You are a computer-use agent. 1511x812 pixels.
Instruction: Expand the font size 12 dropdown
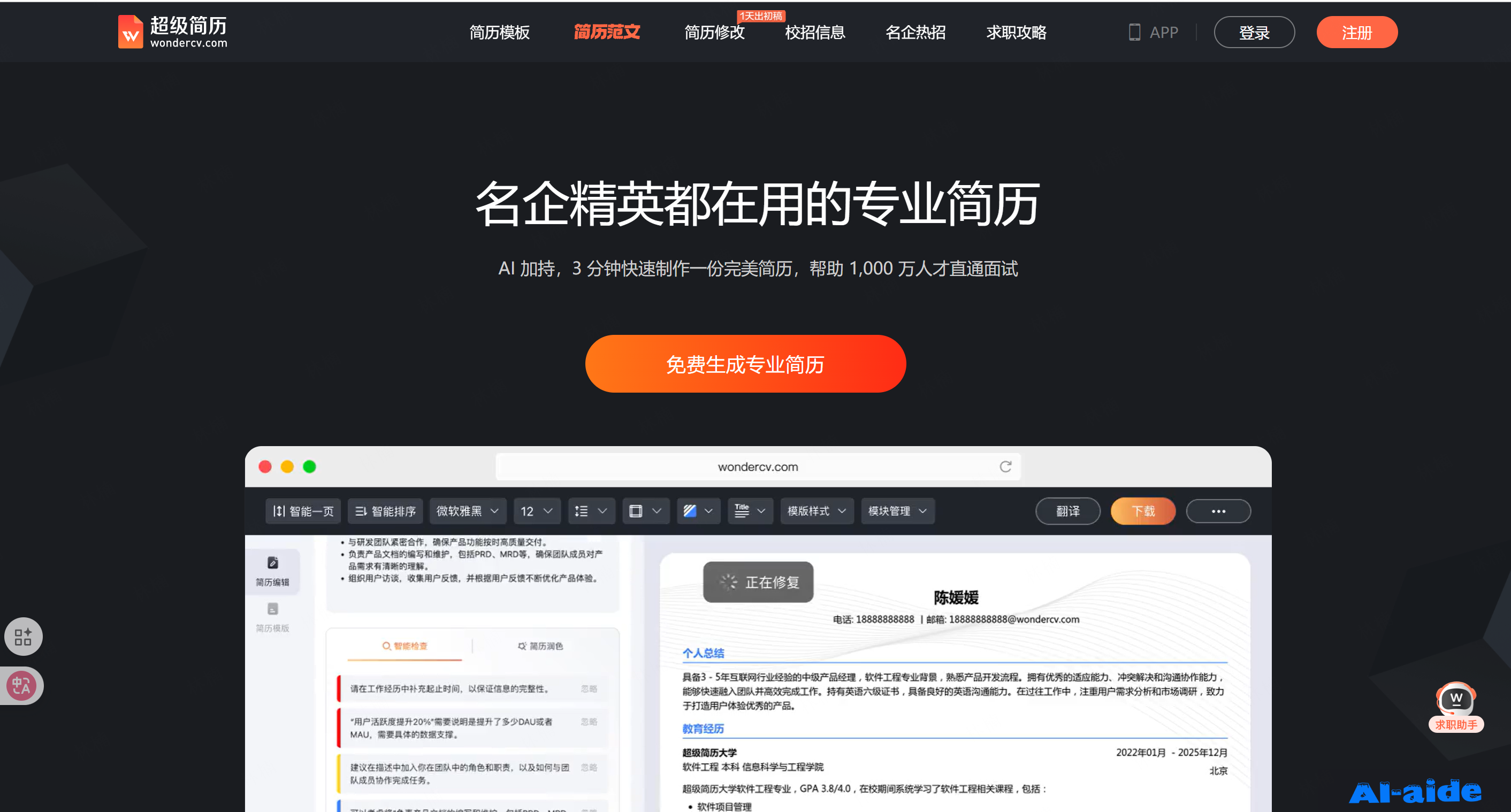(536, 511)
